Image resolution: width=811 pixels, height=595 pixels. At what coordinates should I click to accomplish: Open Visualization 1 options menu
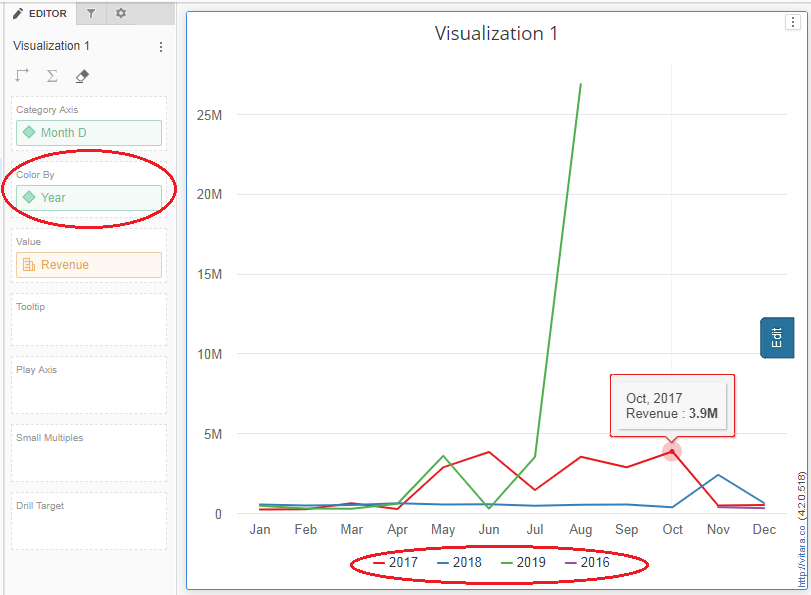(x=160, y=46)
